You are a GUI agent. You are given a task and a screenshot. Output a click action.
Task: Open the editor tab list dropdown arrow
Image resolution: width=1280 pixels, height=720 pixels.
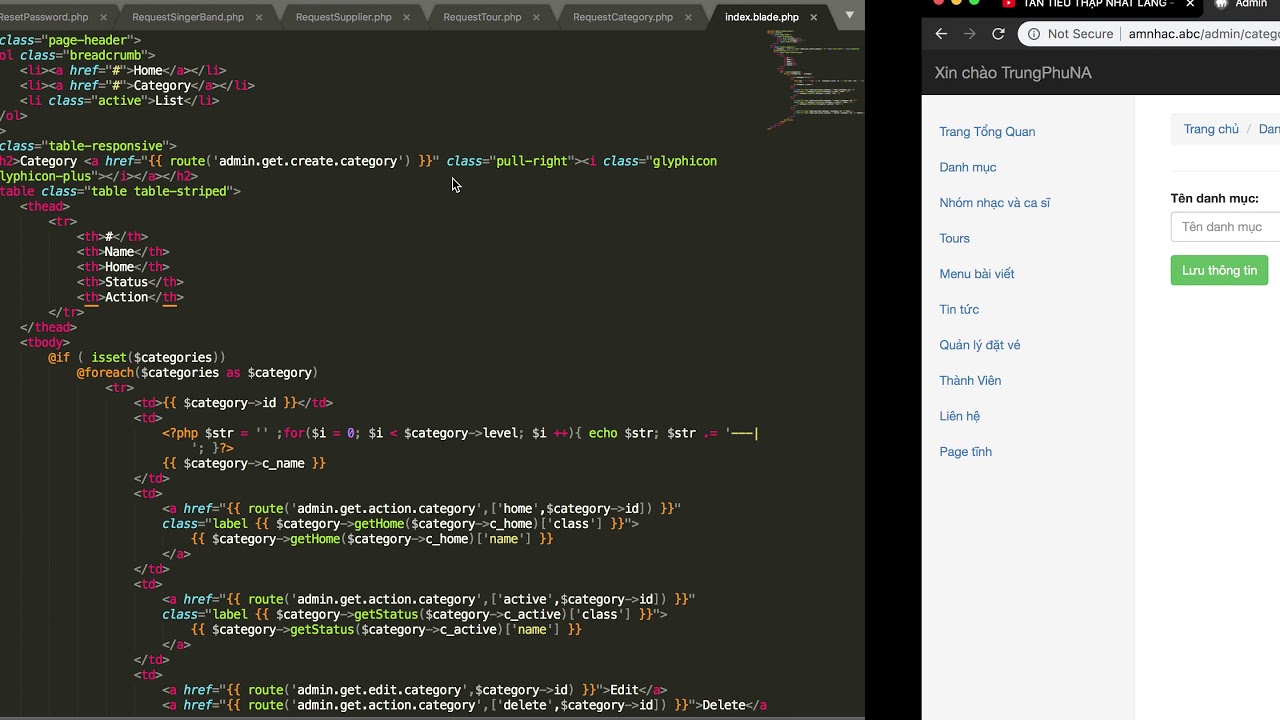tap(849, 14)
